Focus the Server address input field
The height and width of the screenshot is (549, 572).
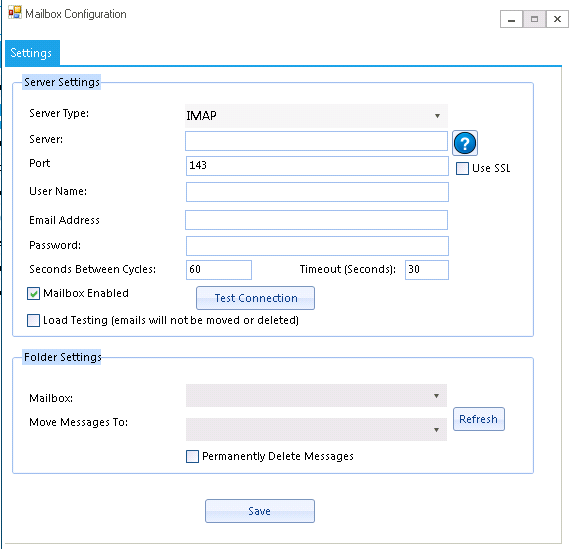click(316, 141)
